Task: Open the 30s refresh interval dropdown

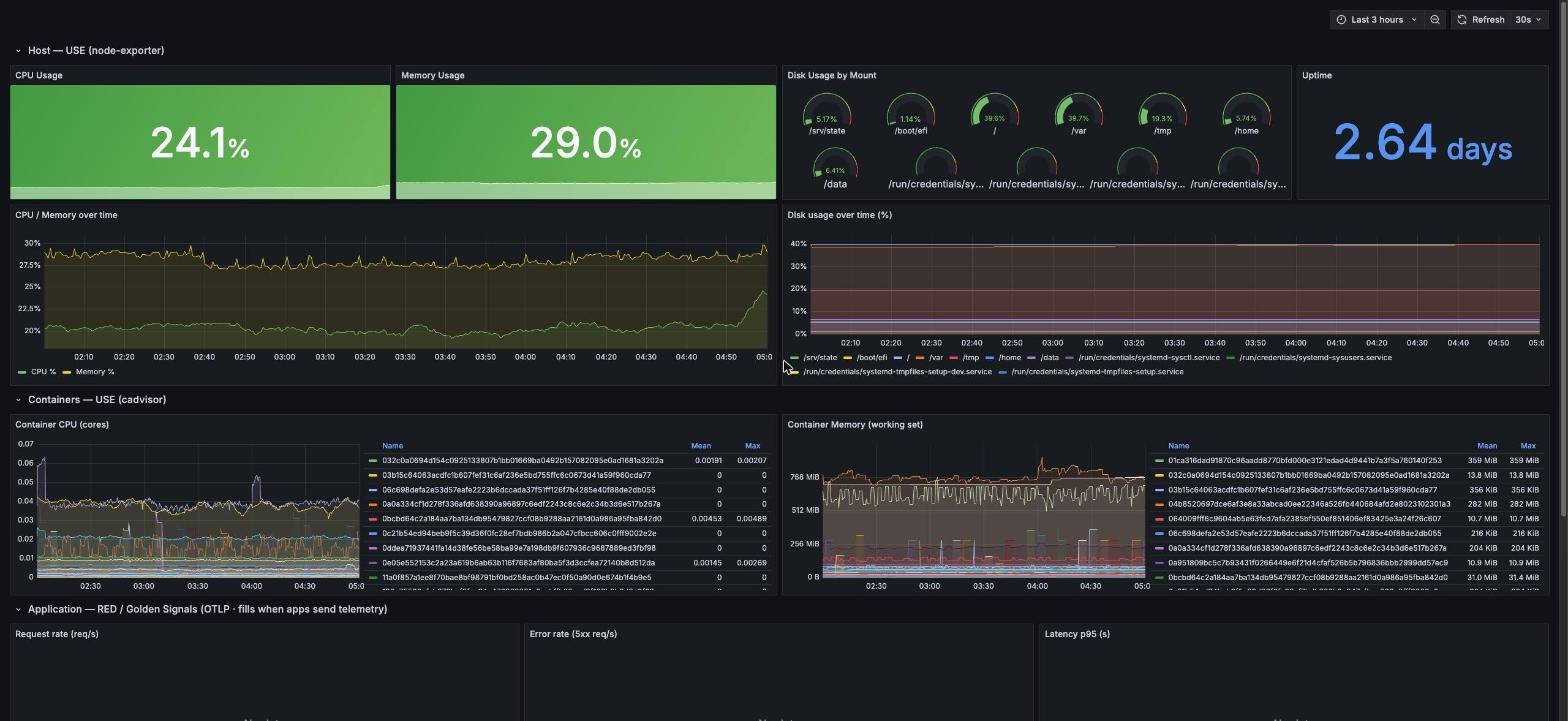Action: tap(1528, 19)
